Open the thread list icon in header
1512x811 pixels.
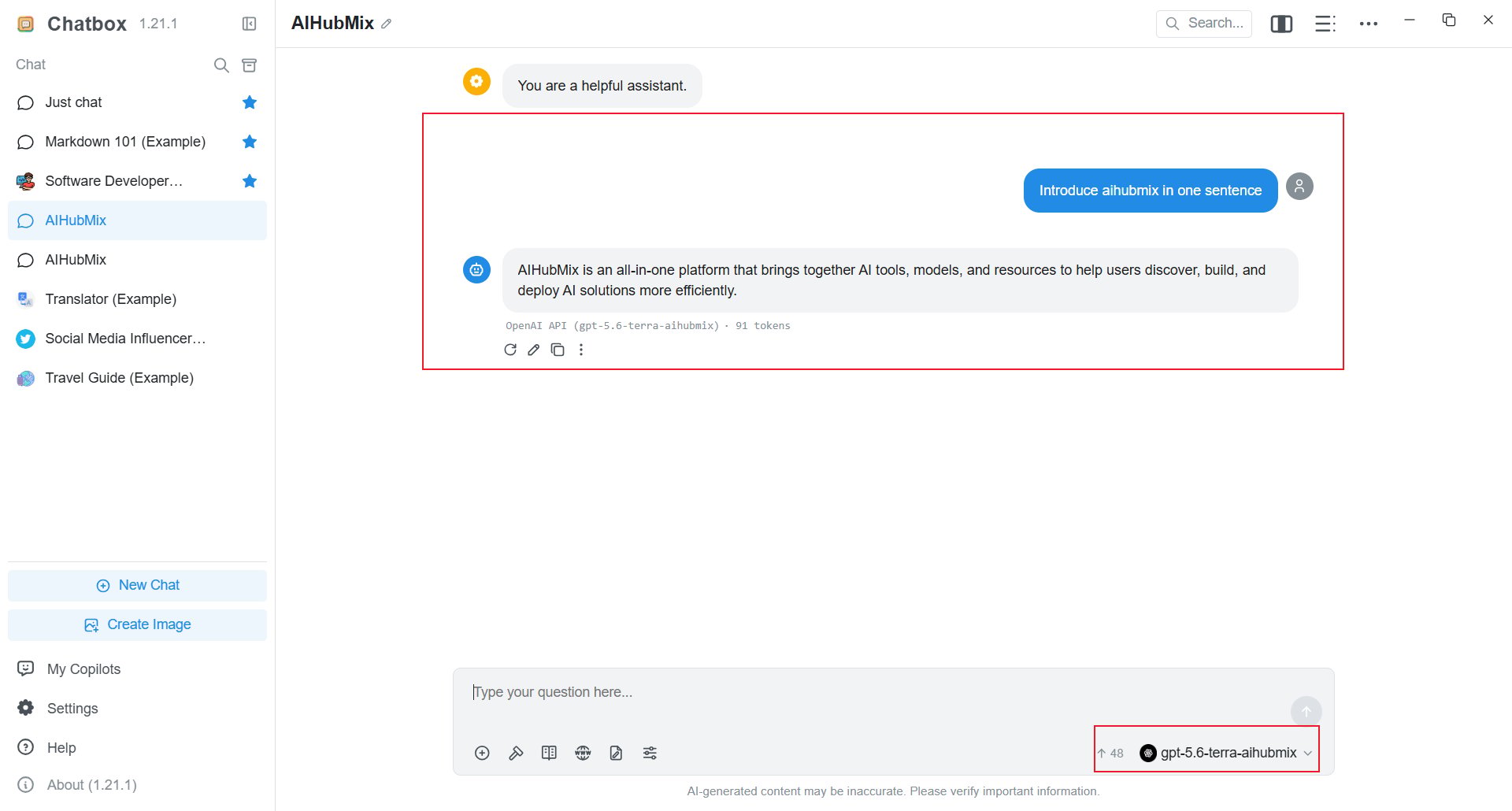tap(1325, 24)
